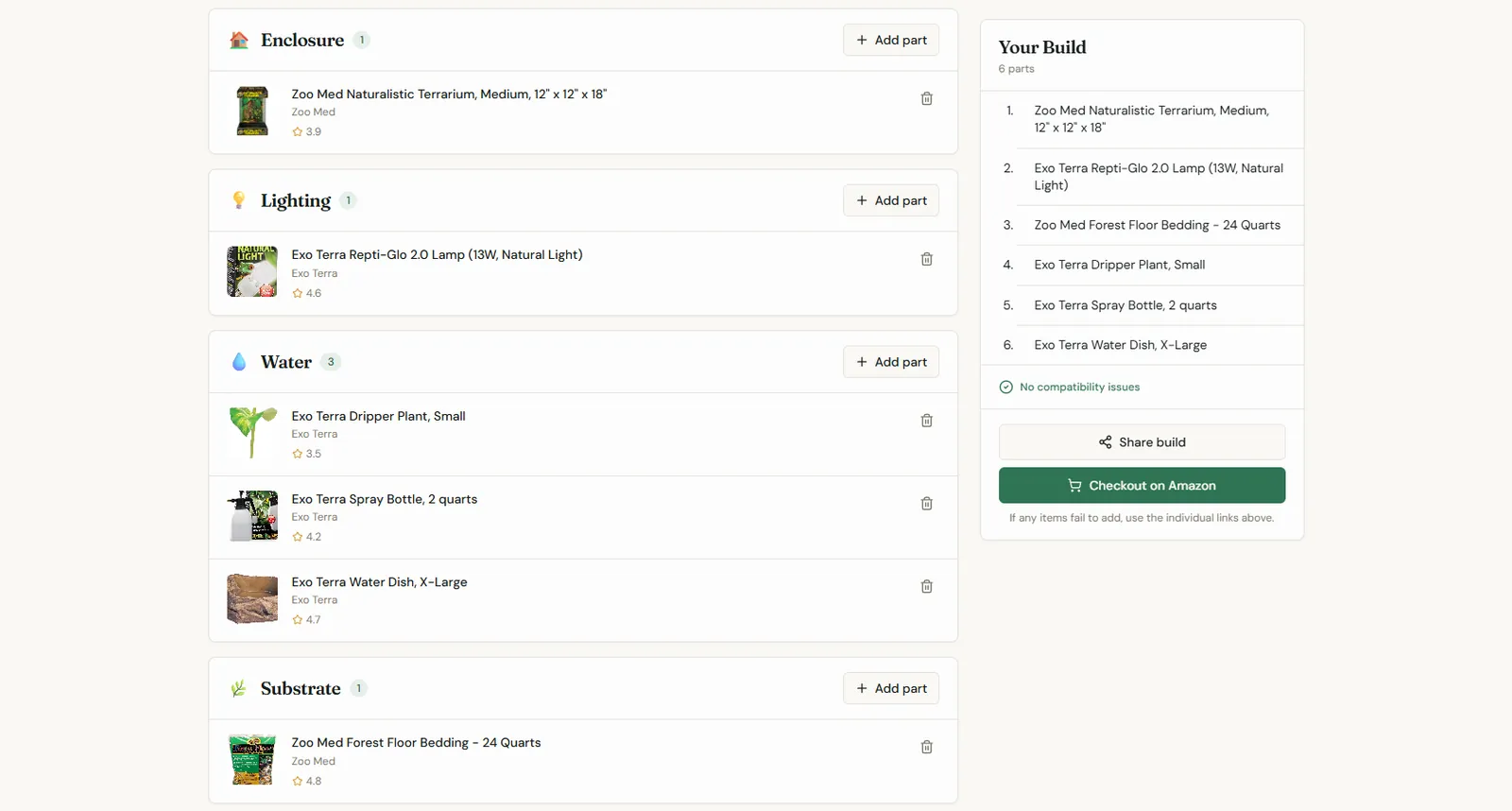Image resolution: width=1512 pixels, height=811 pixels.
Task: Click the Lighting section heading
Action: click(296, 200)
